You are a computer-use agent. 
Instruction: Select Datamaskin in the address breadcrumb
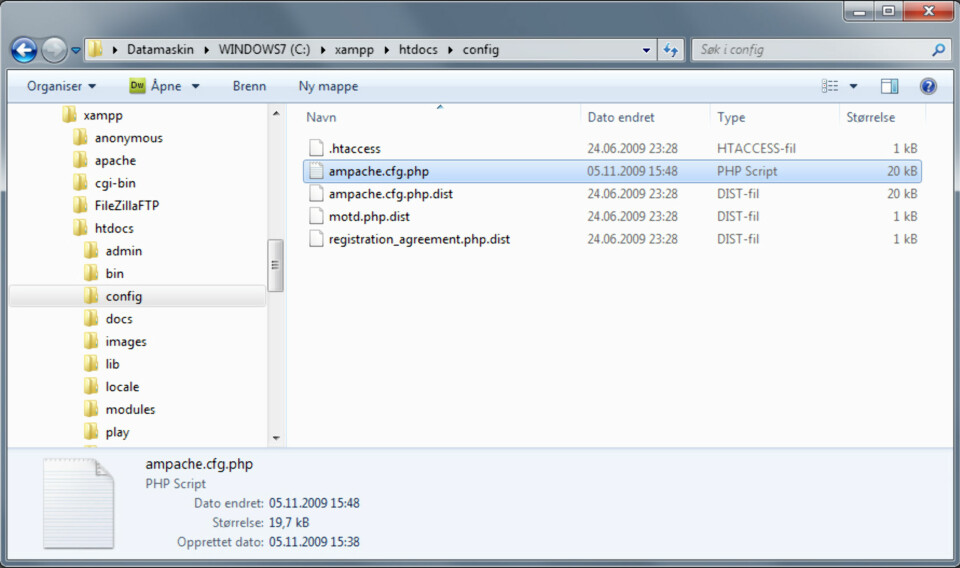pos(160,50)
